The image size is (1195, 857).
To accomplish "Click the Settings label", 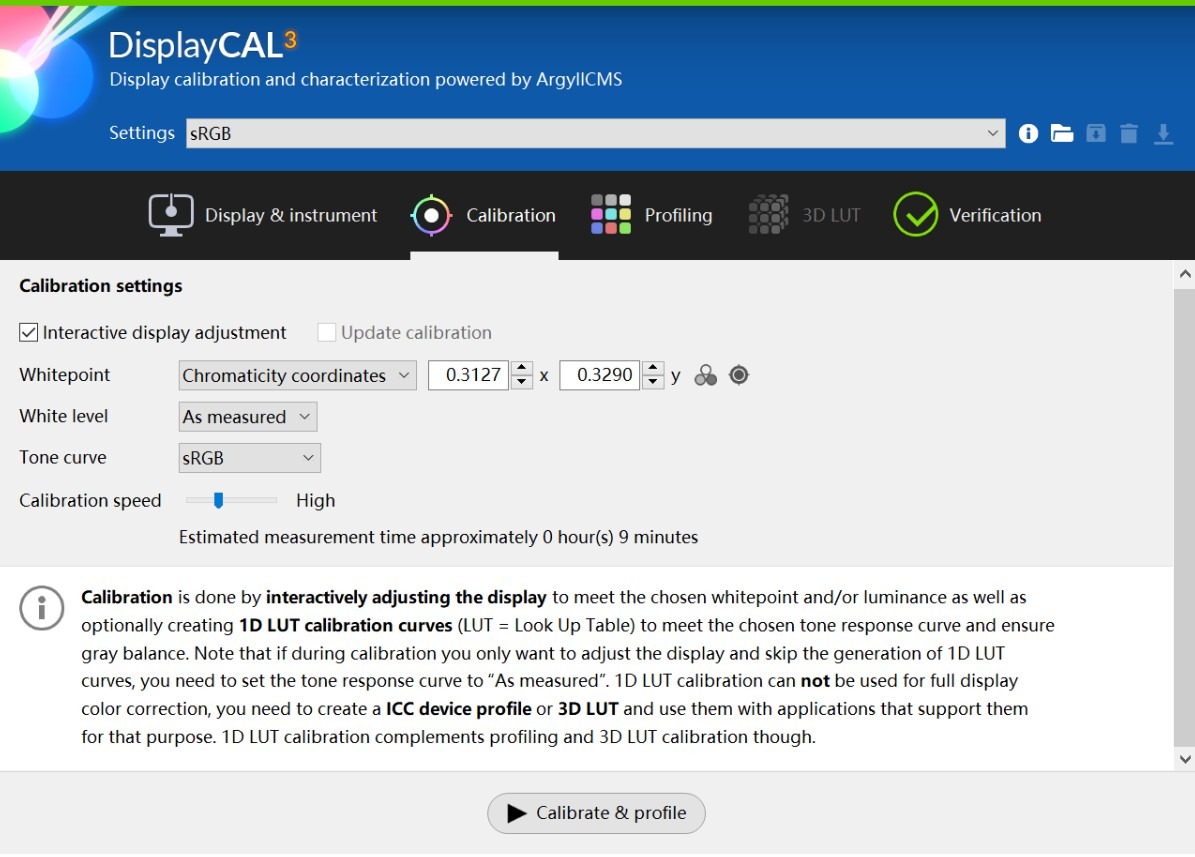I will coord(142,133).
